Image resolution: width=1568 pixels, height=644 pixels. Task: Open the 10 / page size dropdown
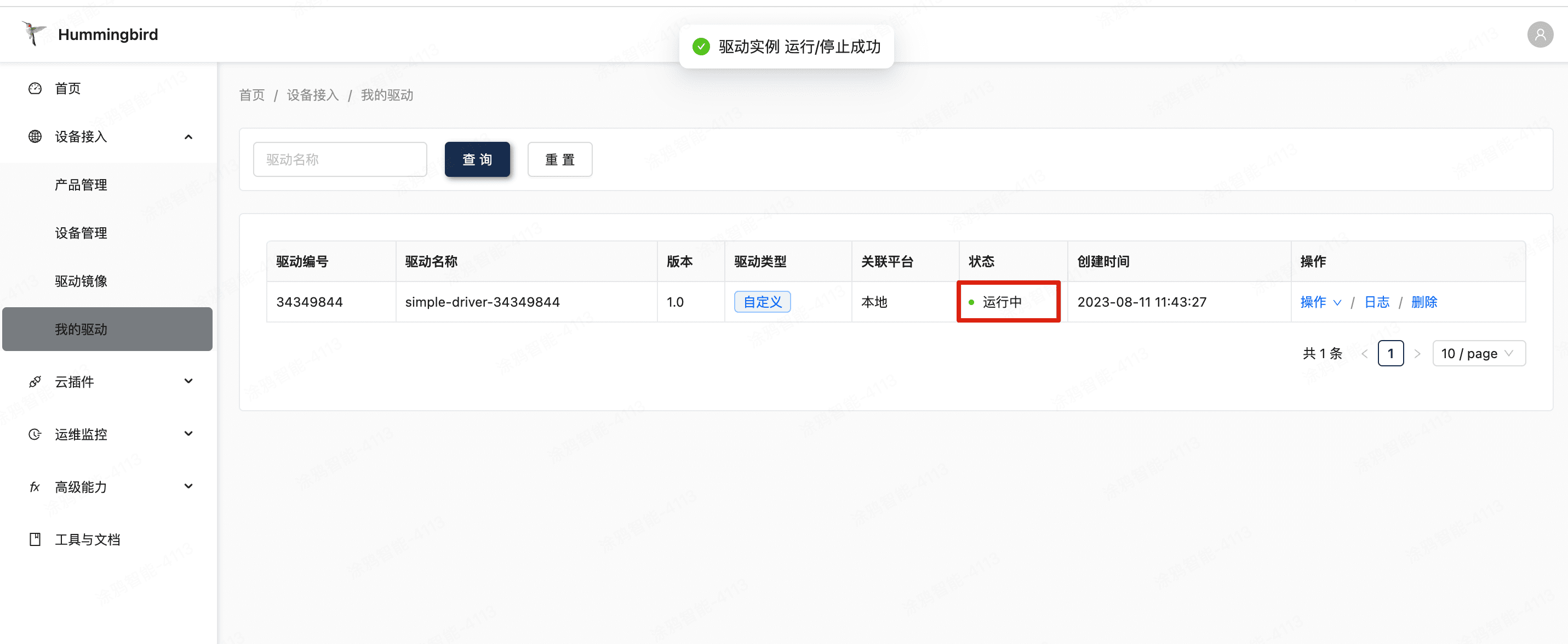(x=1479, y=354)
